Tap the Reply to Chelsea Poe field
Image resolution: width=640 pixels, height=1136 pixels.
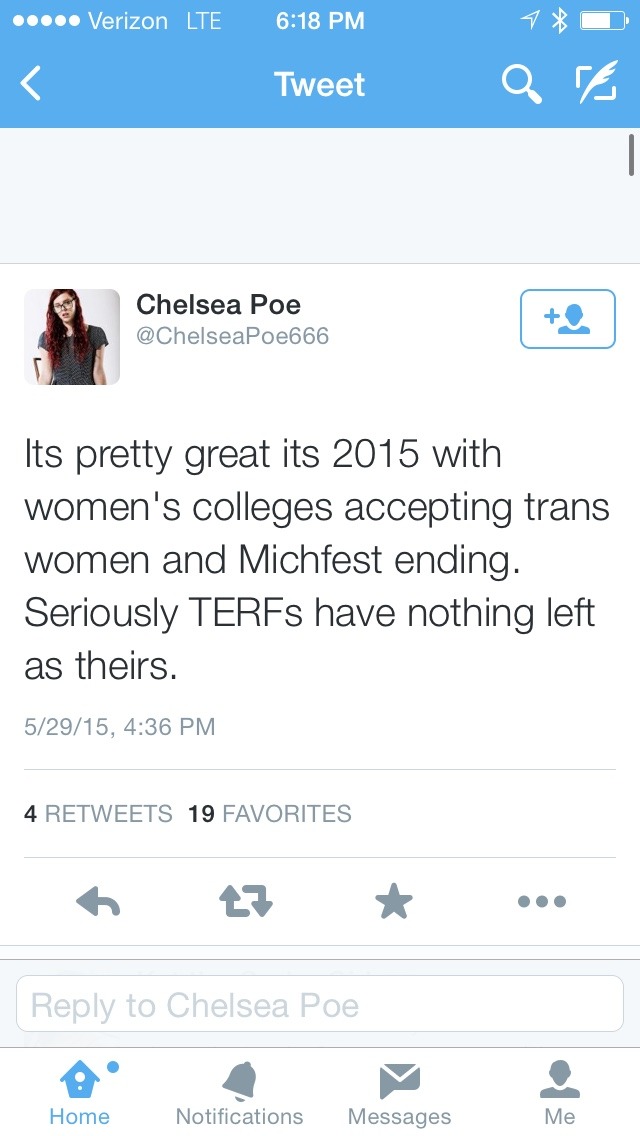(x=320, y=1004)
